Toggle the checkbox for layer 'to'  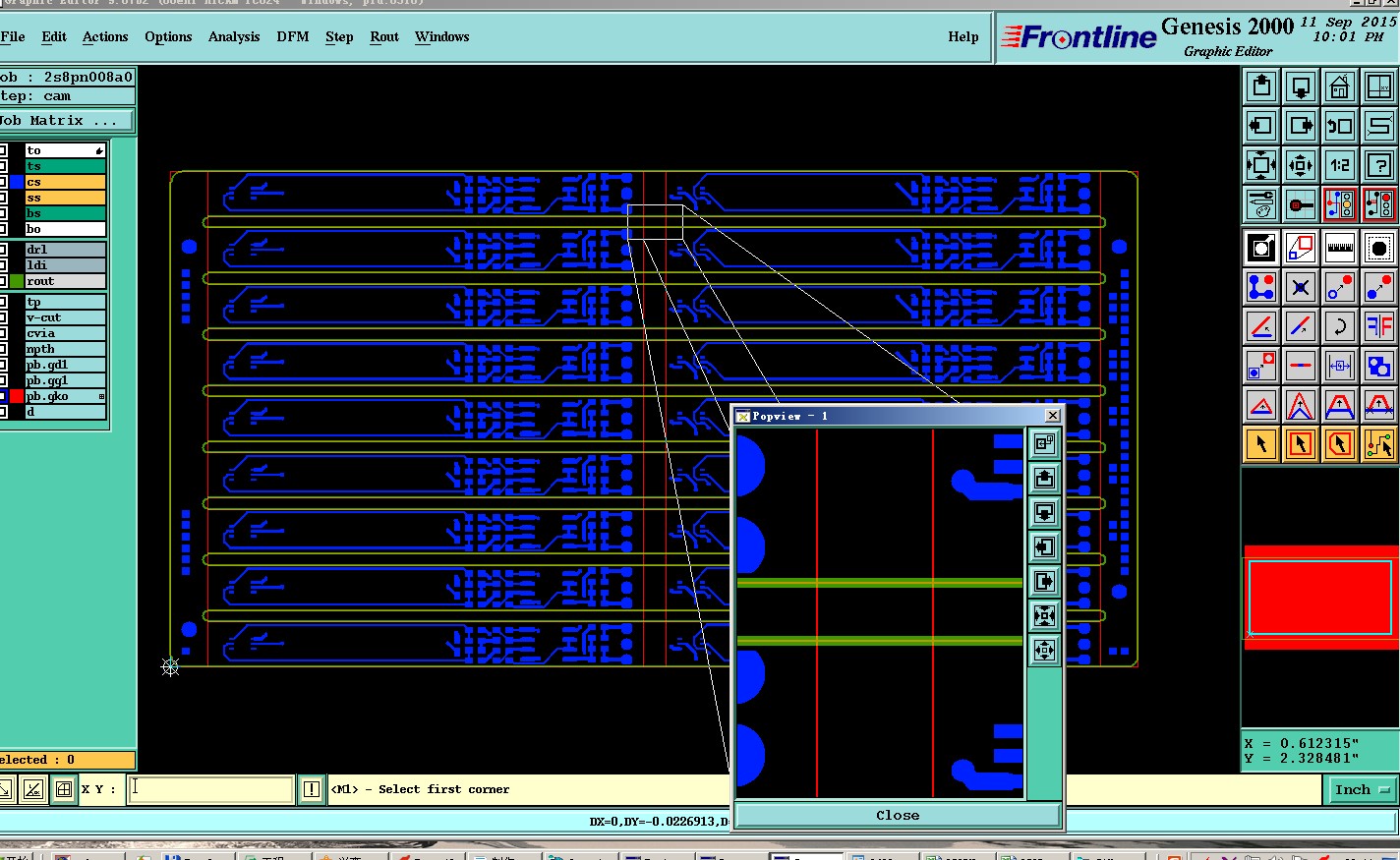tap(3, 150)
